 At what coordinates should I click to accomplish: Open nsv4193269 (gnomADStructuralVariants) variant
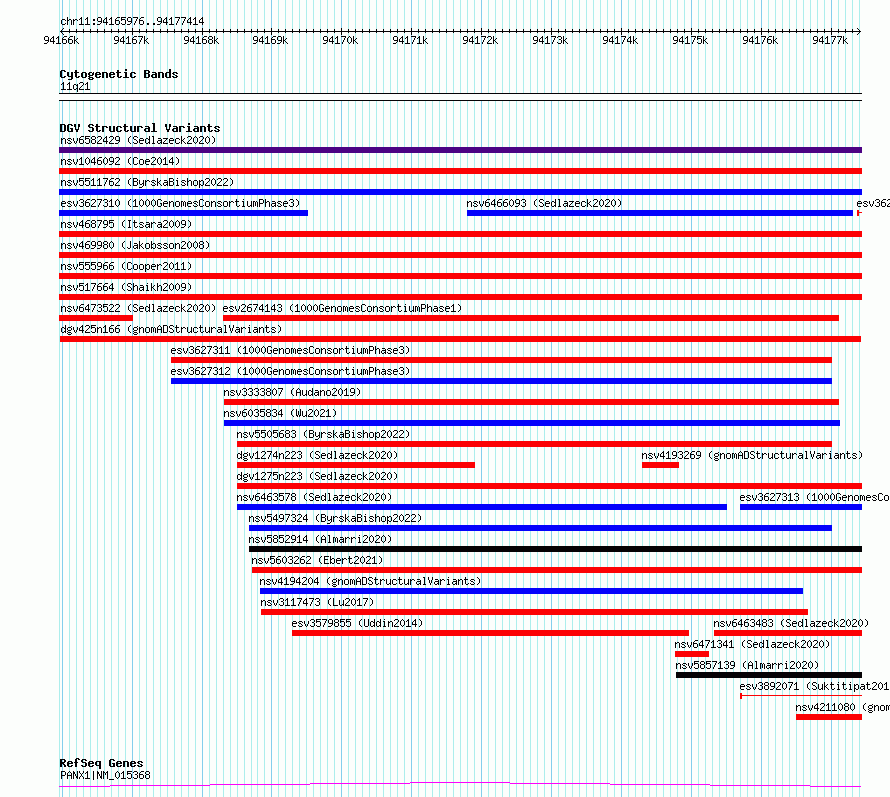pyautogui.click(x=752, y=455)
